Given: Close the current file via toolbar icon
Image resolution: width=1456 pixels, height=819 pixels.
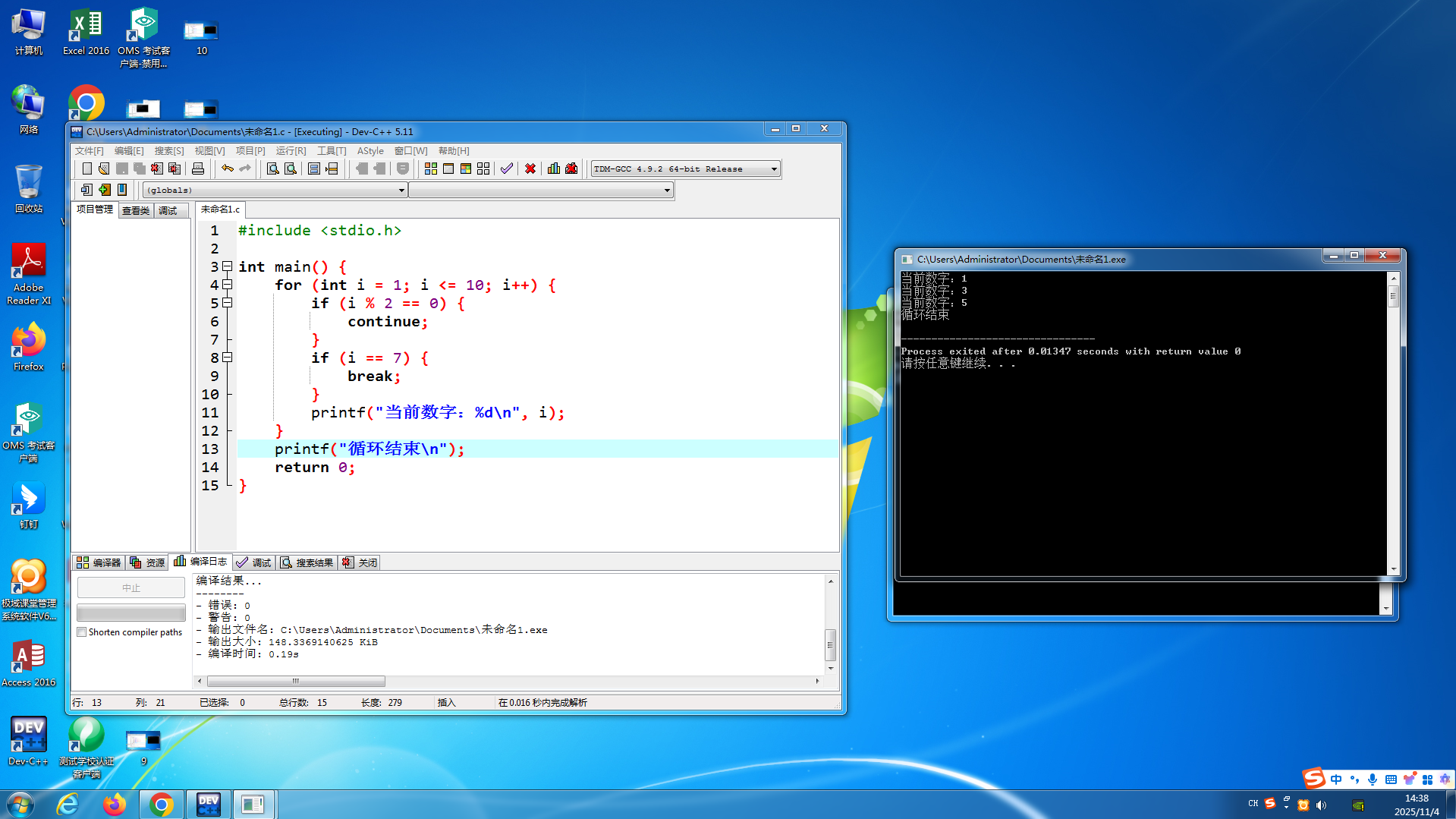Looking at the screenshot, I should (157, 169).
